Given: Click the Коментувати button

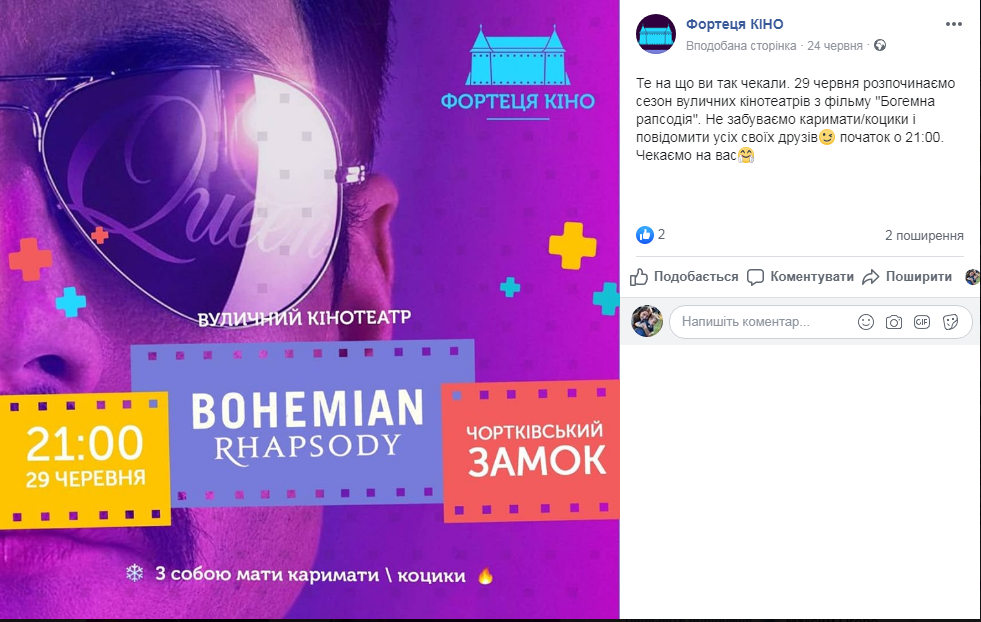Looking at the screenshot, I should pos(800,277).
